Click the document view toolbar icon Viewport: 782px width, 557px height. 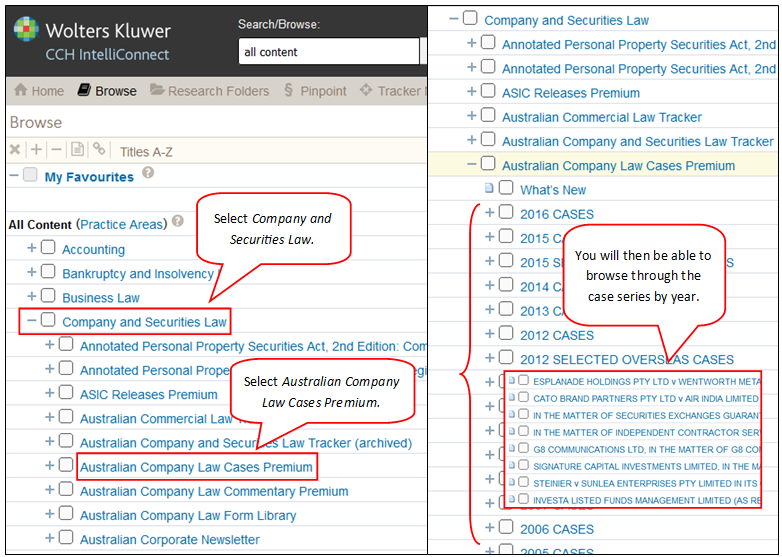click(77, 149)
